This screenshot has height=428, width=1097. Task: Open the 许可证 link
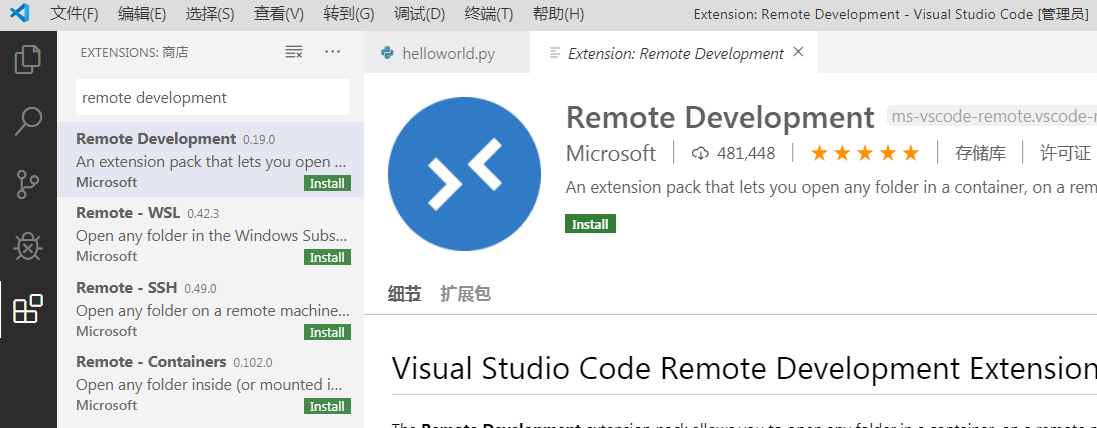coord(1066,153)
